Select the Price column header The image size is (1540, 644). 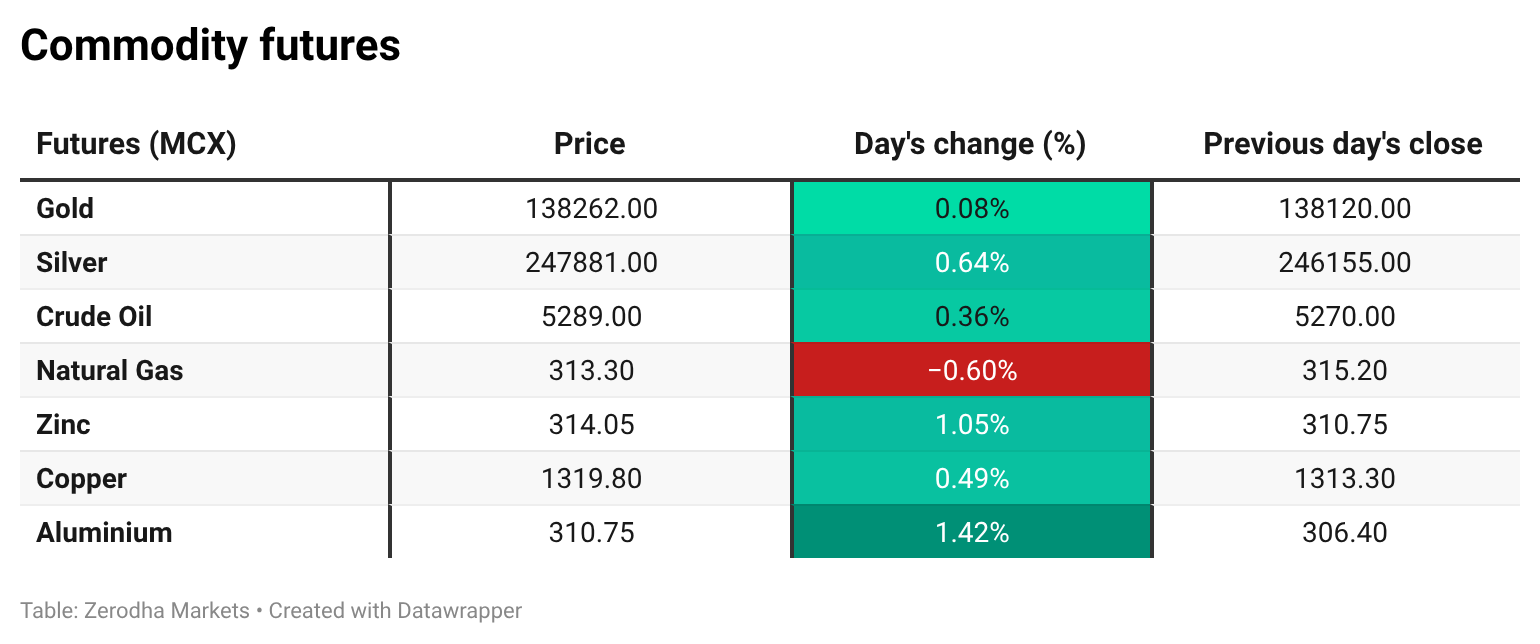[x=589, y=144]
